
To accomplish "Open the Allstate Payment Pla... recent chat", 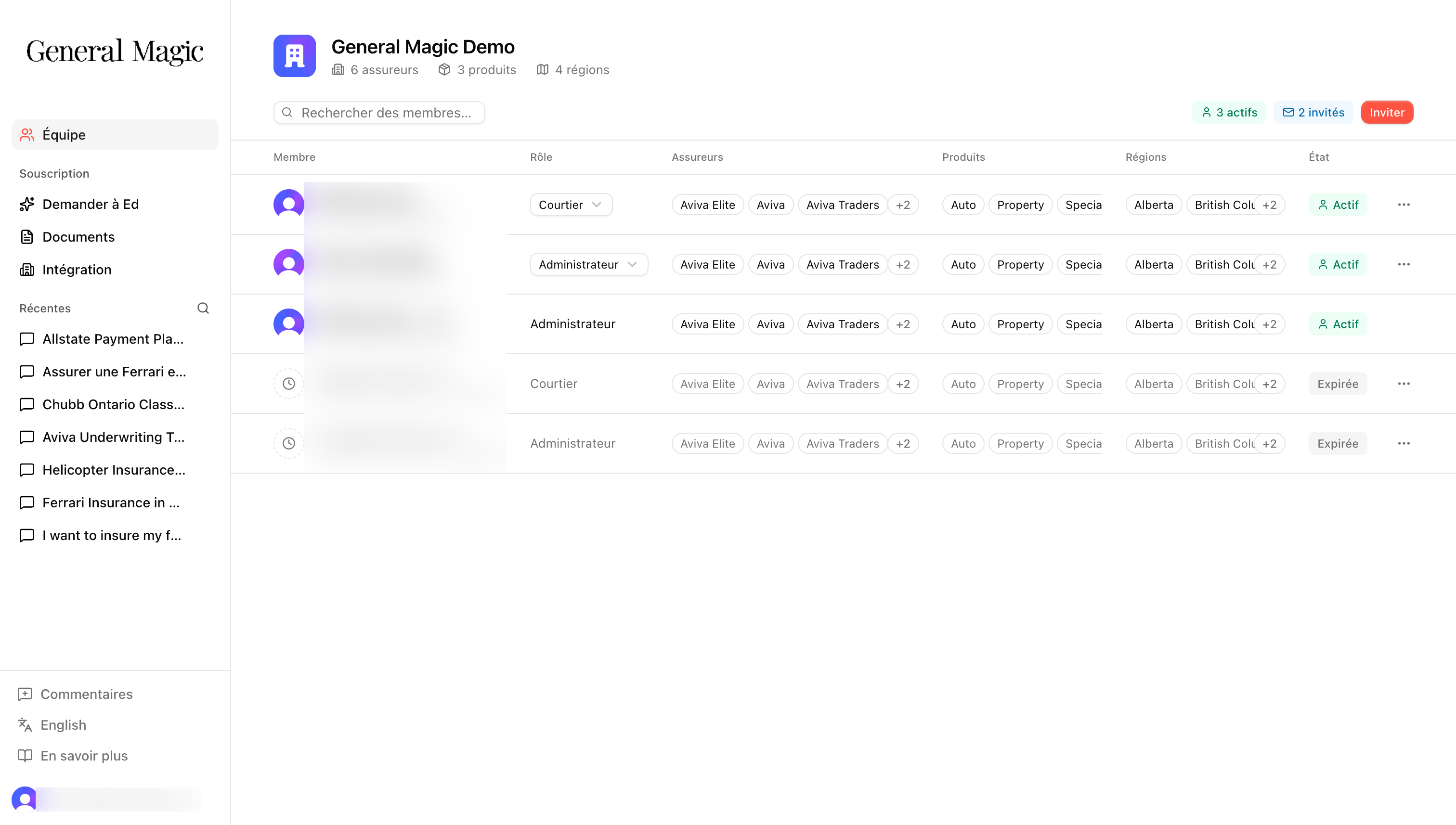I will [115, 339].
